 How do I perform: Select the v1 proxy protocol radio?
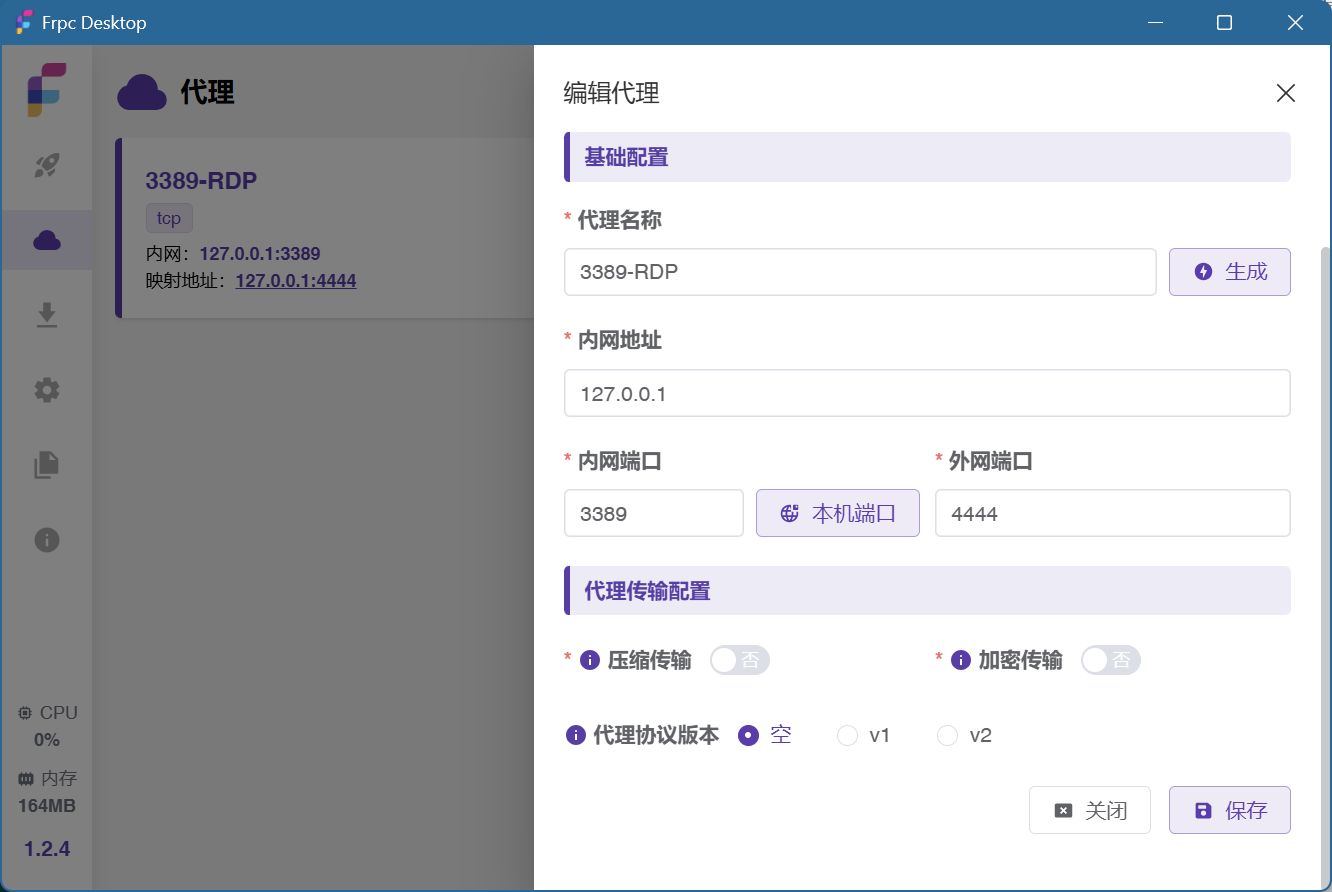[x=848, y=736]
